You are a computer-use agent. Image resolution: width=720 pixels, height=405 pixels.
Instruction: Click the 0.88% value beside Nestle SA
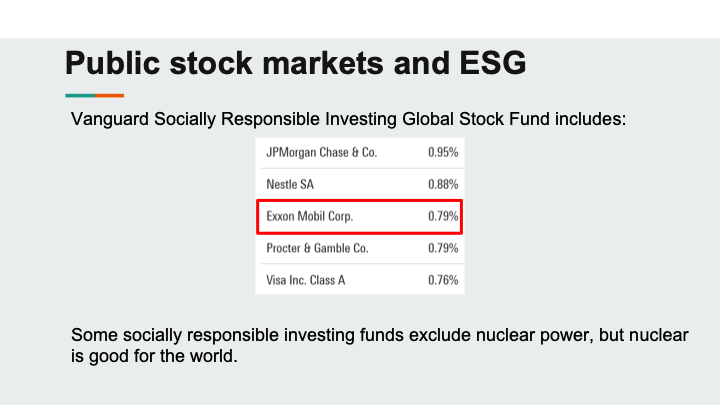point(443,185)
